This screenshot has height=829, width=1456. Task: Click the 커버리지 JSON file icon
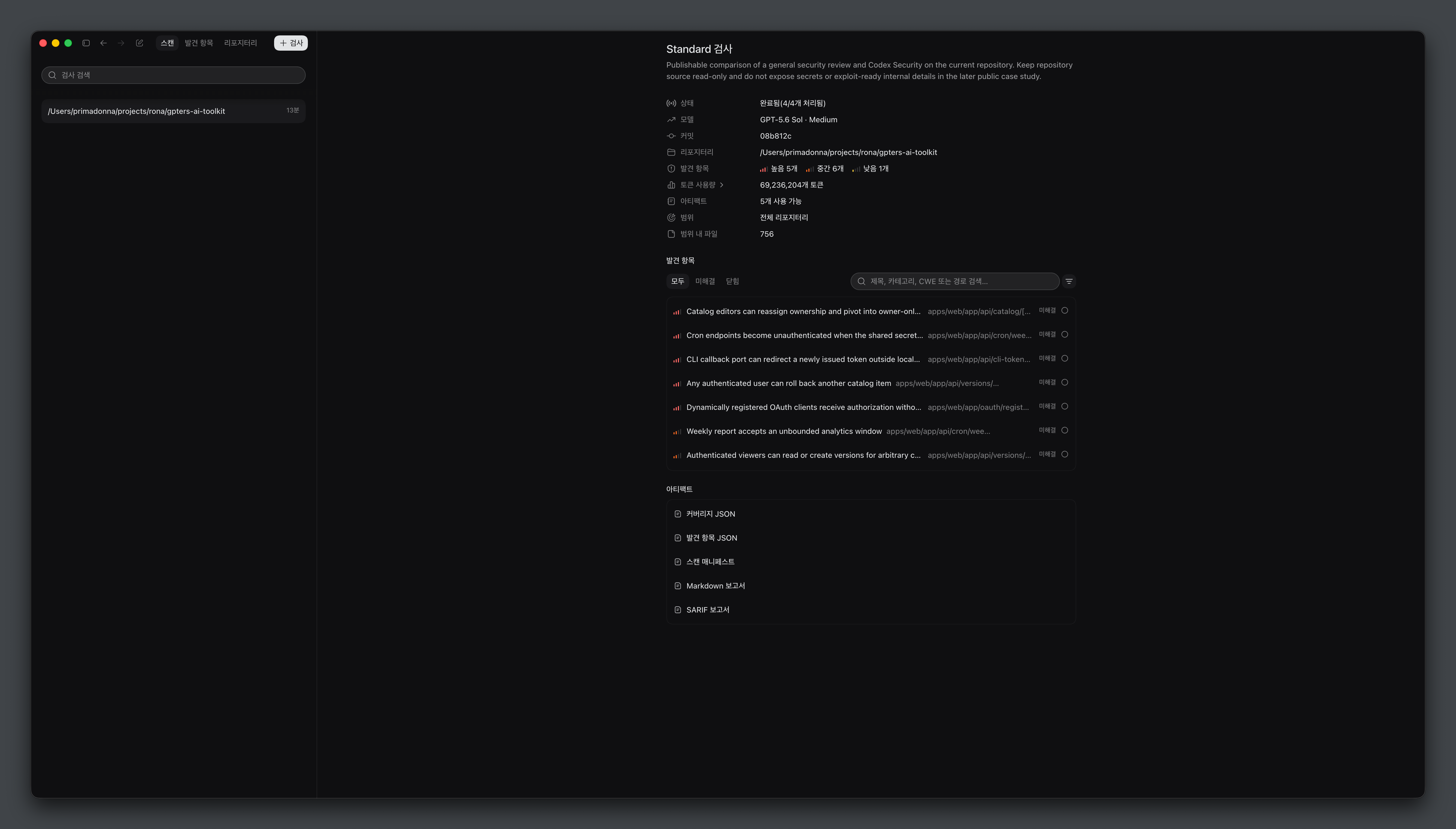click(x=678, y=514)
